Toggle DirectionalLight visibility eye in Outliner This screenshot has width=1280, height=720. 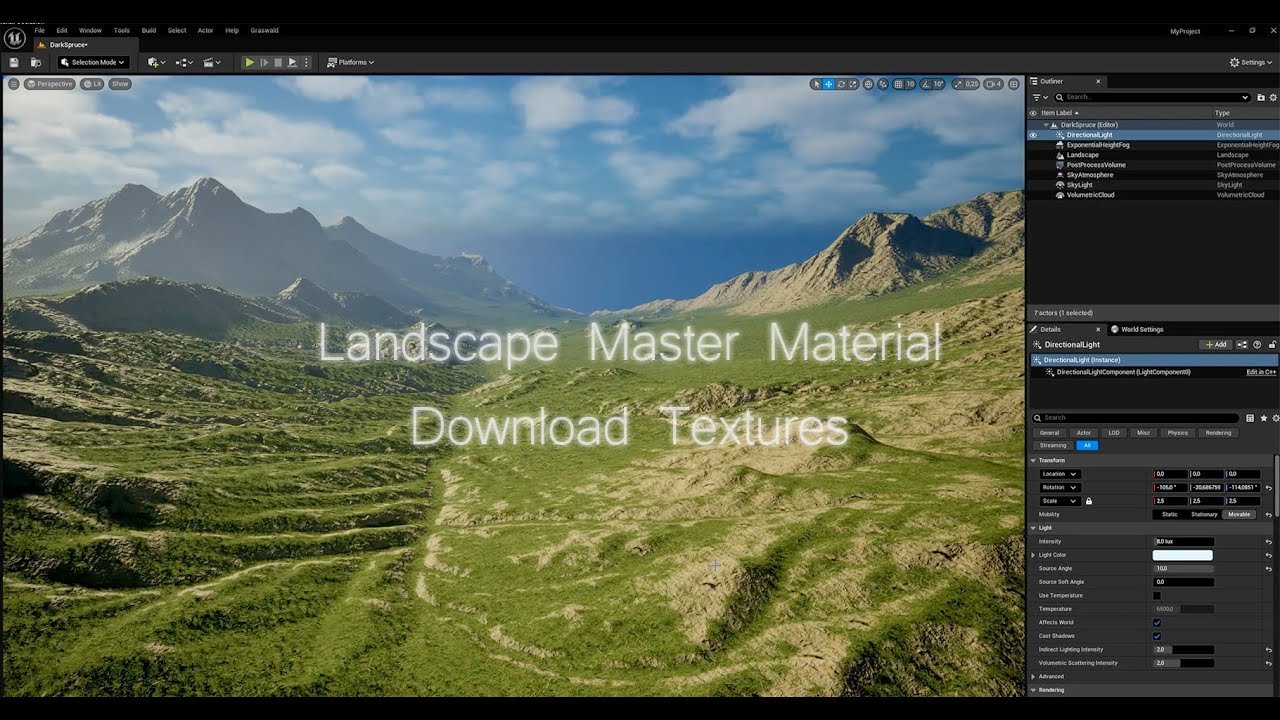pyautogui.click(x=1034, y=135)
